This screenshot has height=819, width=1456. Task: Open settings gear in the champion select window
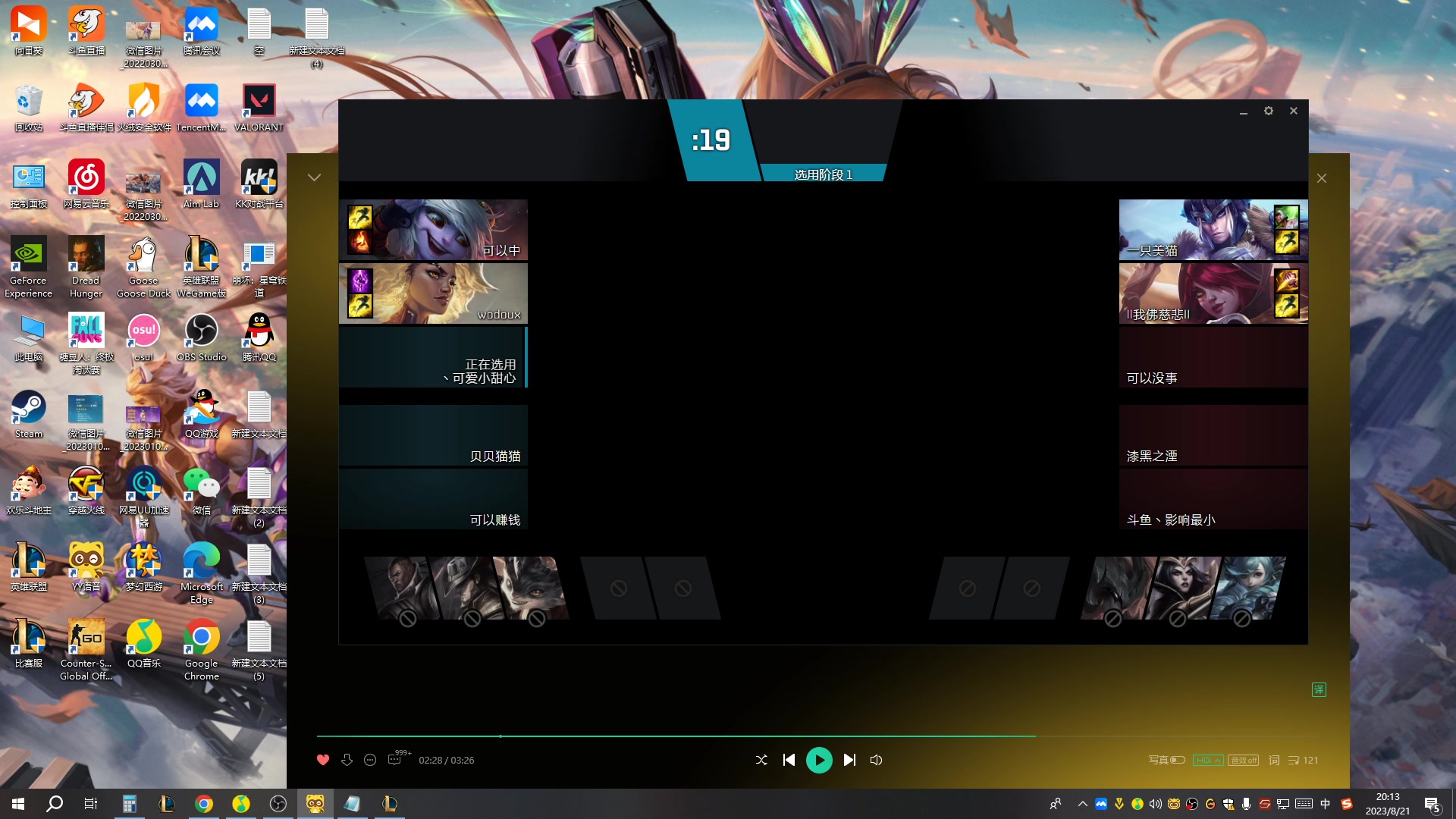pos(1269,111)
